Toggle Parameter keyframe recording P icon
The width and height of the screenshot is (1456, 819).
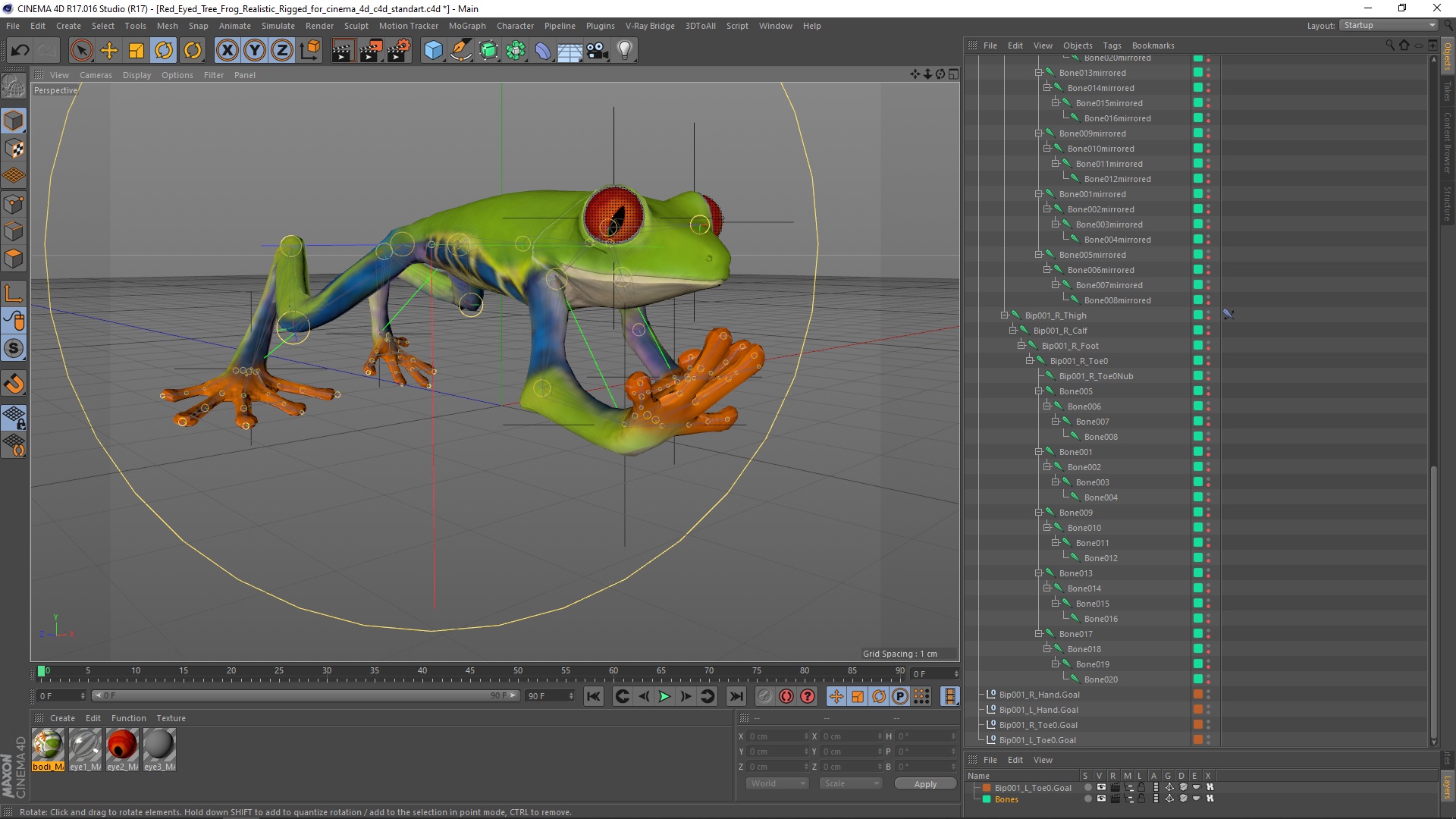pos(900,697)
